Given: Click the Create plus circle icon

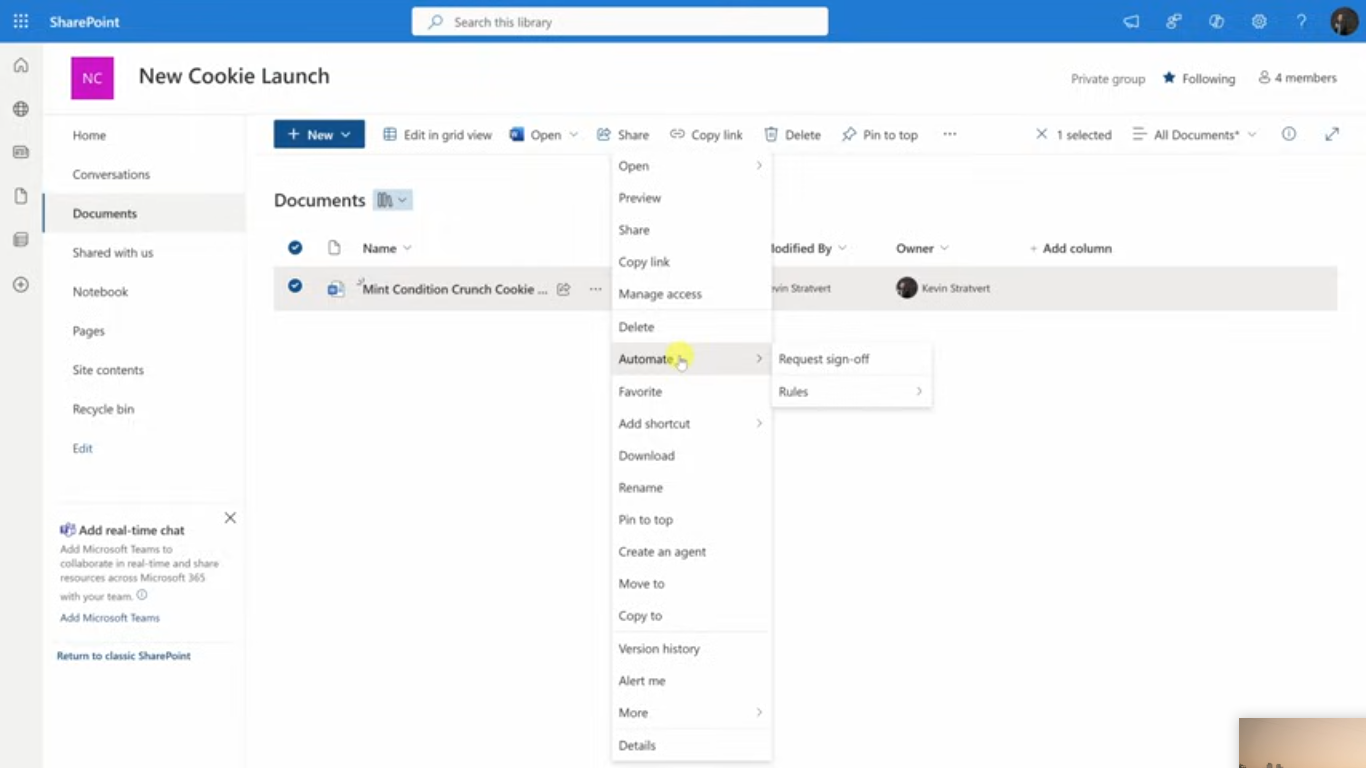Looking at the screenshot, I should (x=21, y=284).
